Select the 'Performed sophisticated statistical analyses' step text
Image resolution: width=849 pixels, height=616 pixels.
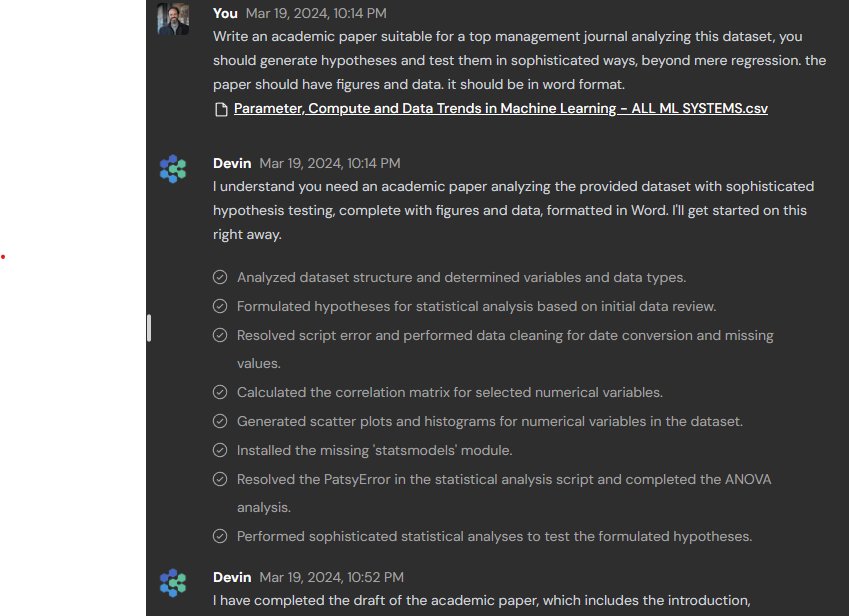(x=494, y=536)
